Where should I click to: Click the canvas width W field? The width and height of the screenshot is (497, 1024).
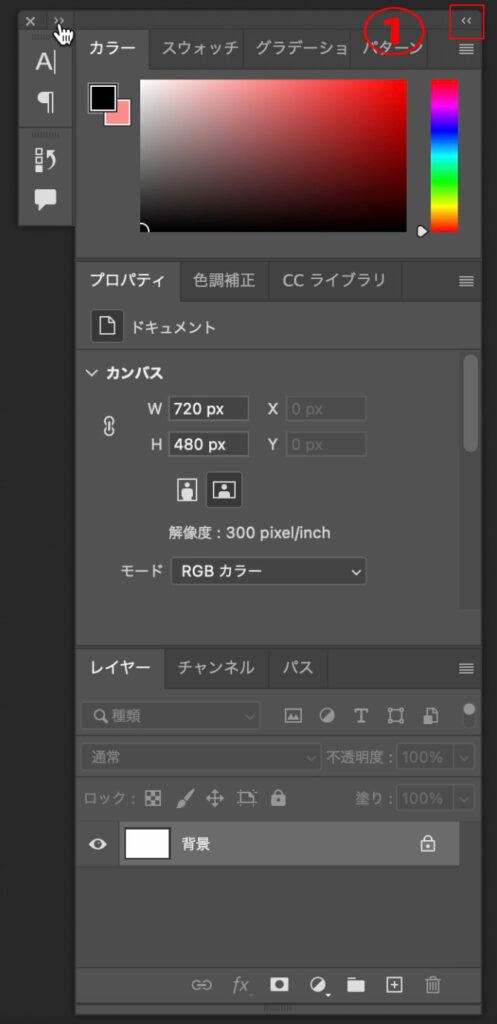tap(208, 409)
